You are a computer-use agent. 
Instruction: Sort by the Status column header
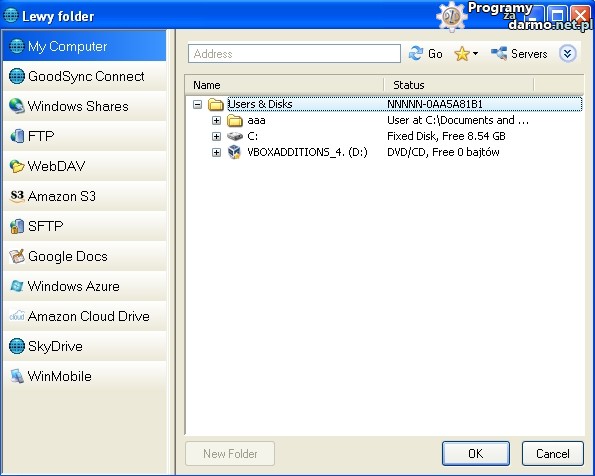pyautogui.click(x=459, y=85)
